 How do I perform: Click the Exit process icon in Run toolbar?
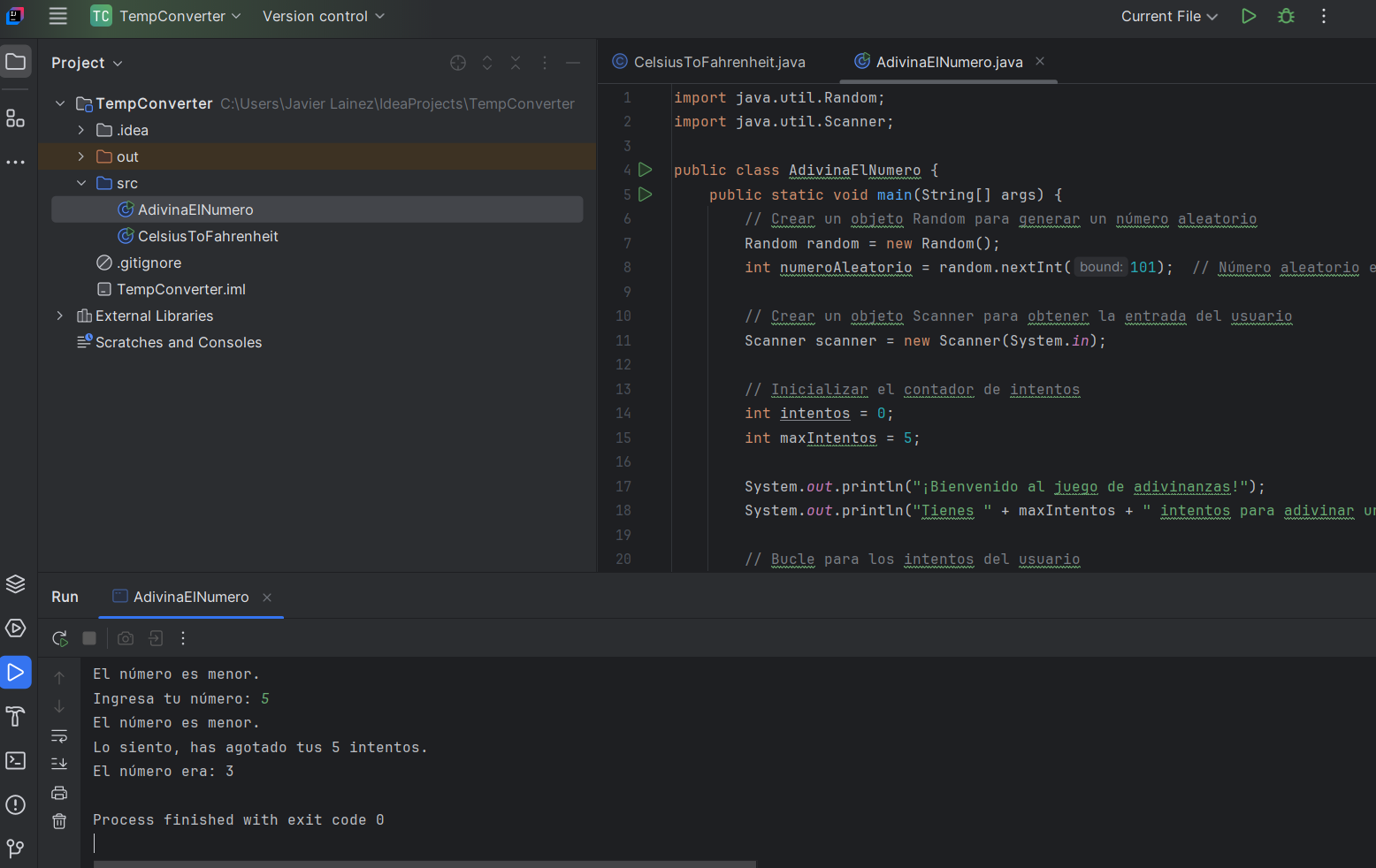point(156,638)
